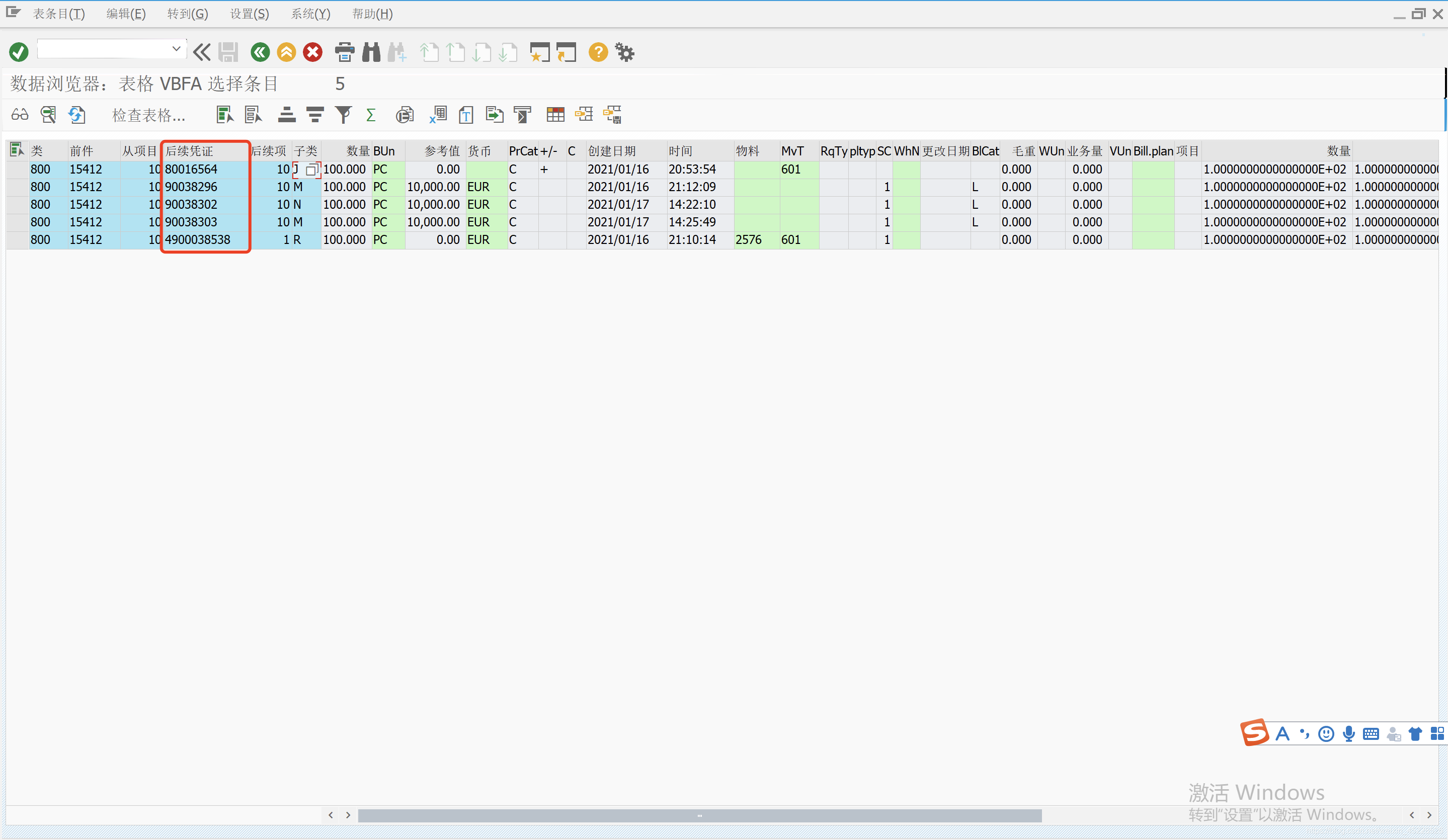
Task: Open the 转到(G) menu
Action: pos(187,14)
